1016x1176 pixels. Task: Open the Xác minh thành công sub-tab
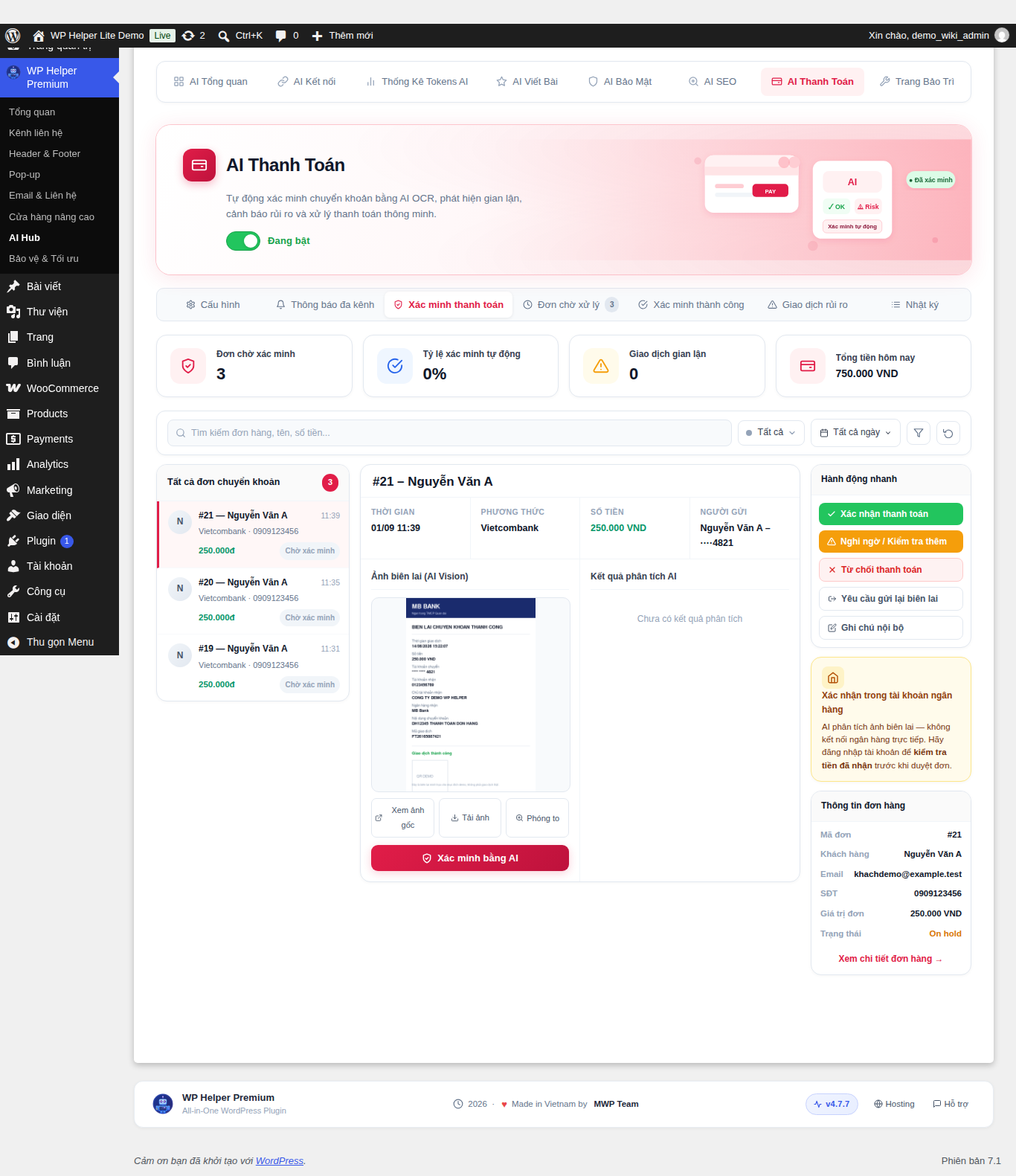pyautogui.click(x=691, y=305)
